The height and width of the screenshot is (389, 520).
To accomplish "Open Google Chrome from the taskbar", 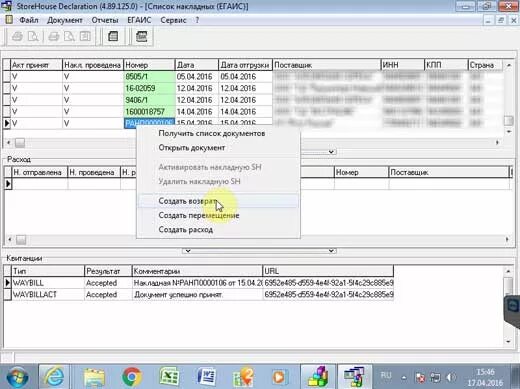I will click(132, 377).
